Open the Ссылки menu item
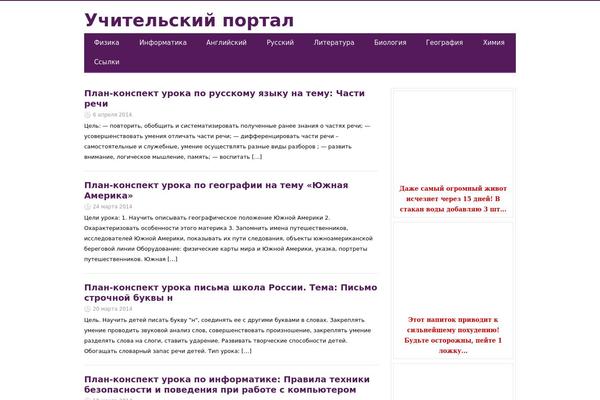Image resolution: width=600 pixels, height=400 pixels. tap(106, 62)
